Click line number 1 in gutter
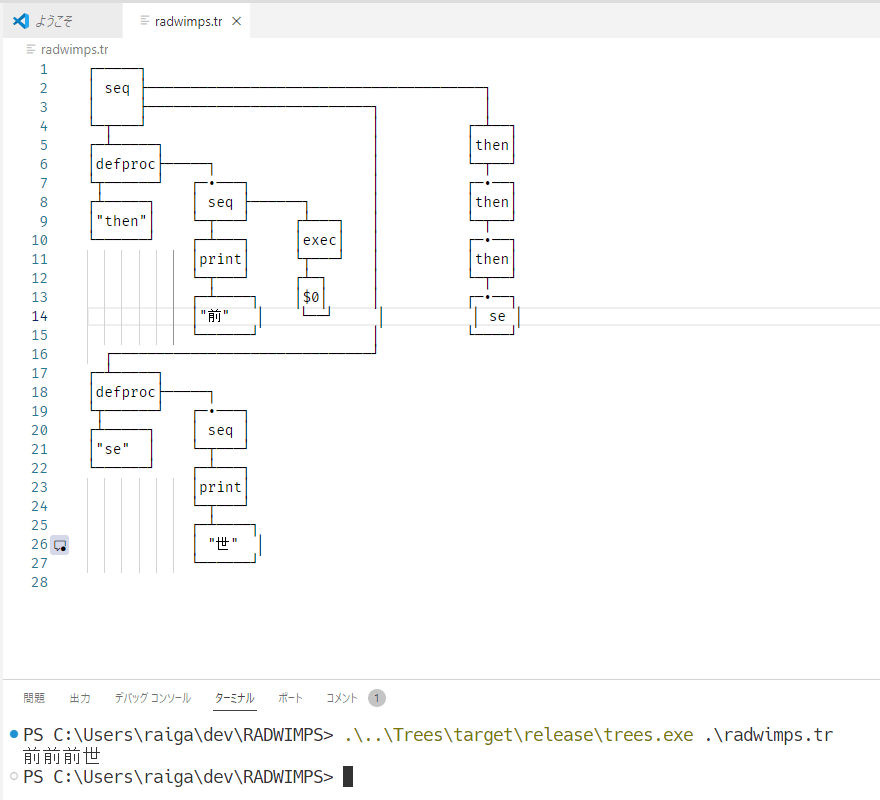Screen dimensions: 880x800 coord(43,70)
